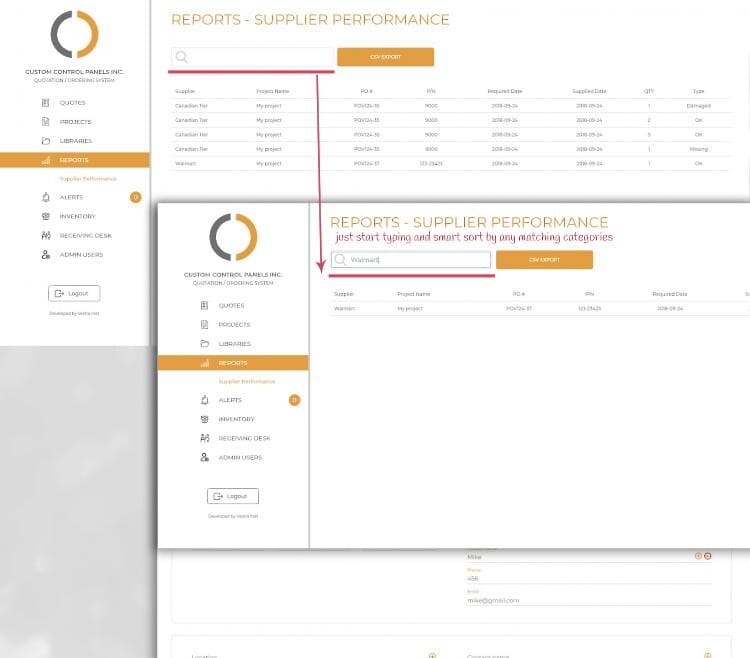
Task: Click Supplier Performance under Reports in the front window
Action: 247,382
